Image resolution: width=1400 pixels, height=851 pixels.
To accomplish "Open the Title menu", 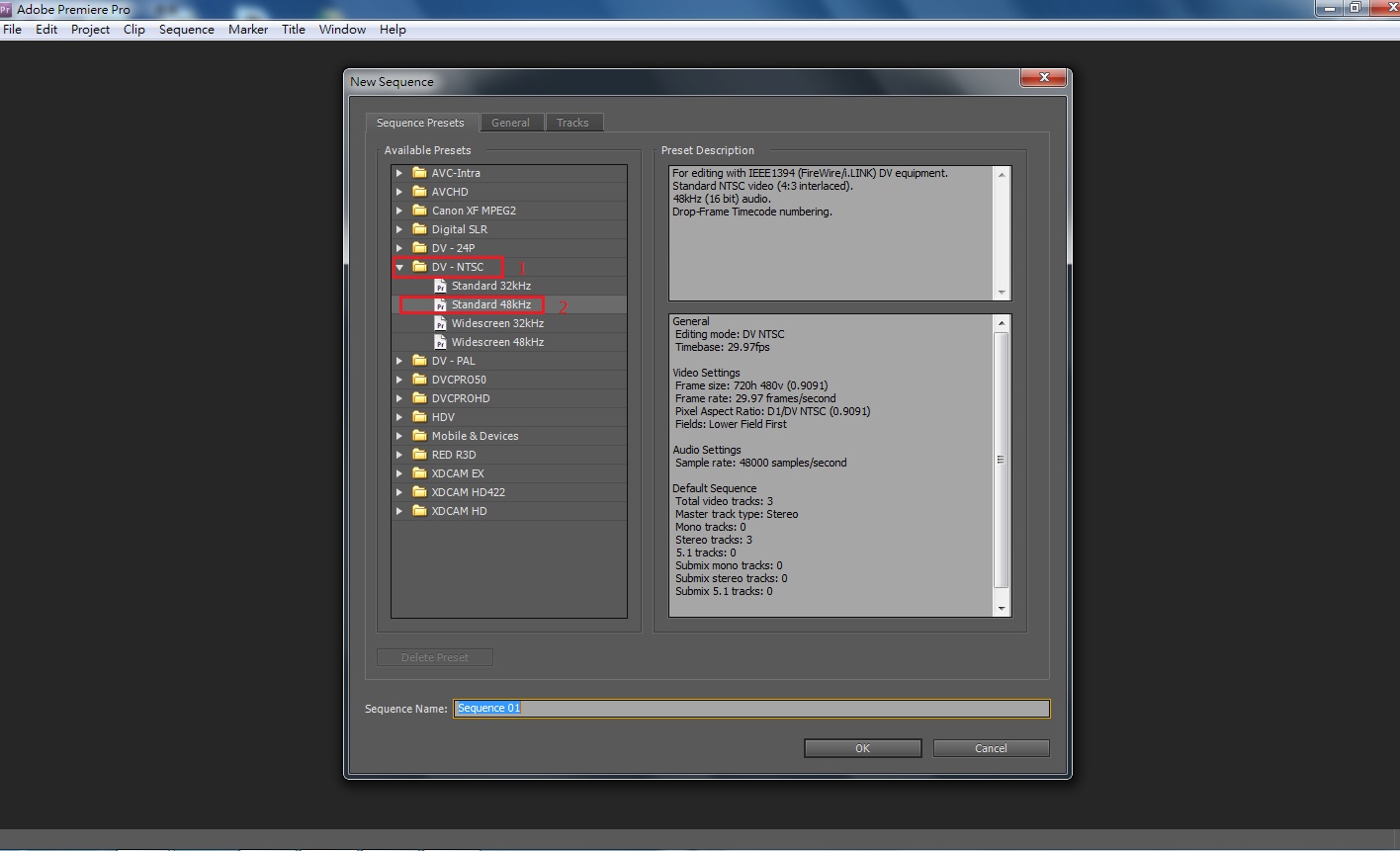I will 294,30.
